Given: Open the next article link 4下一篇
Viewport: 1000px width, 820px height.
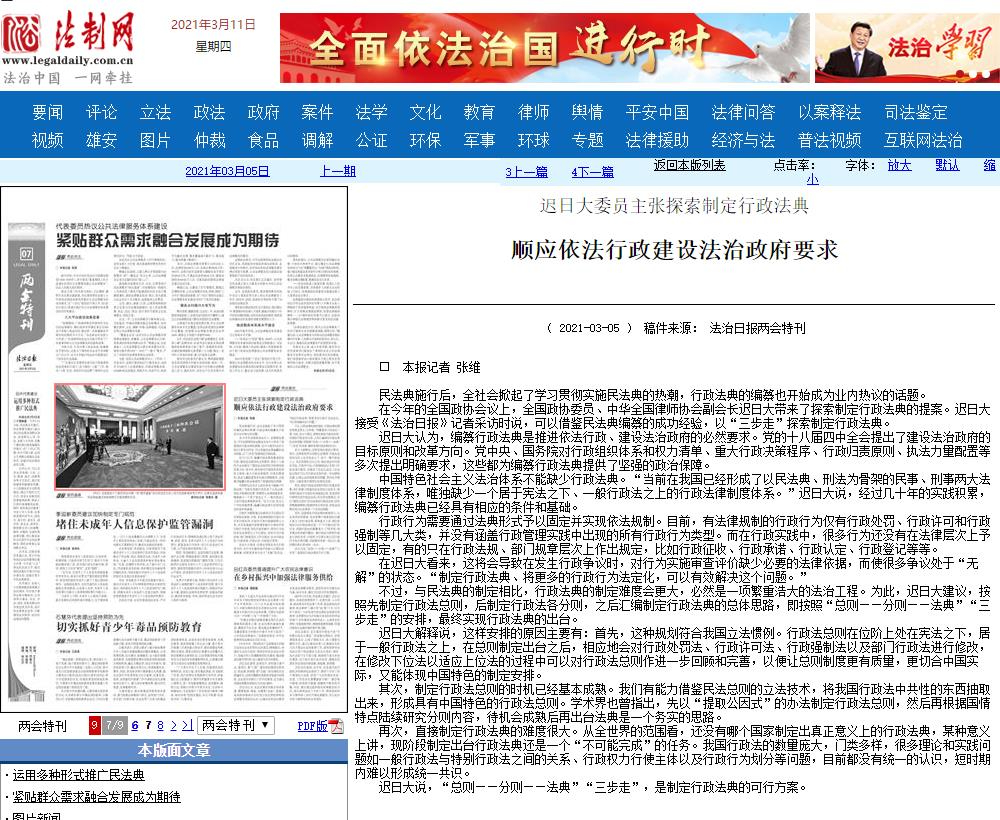Looking at the screenshot, I should click(592, 172).
